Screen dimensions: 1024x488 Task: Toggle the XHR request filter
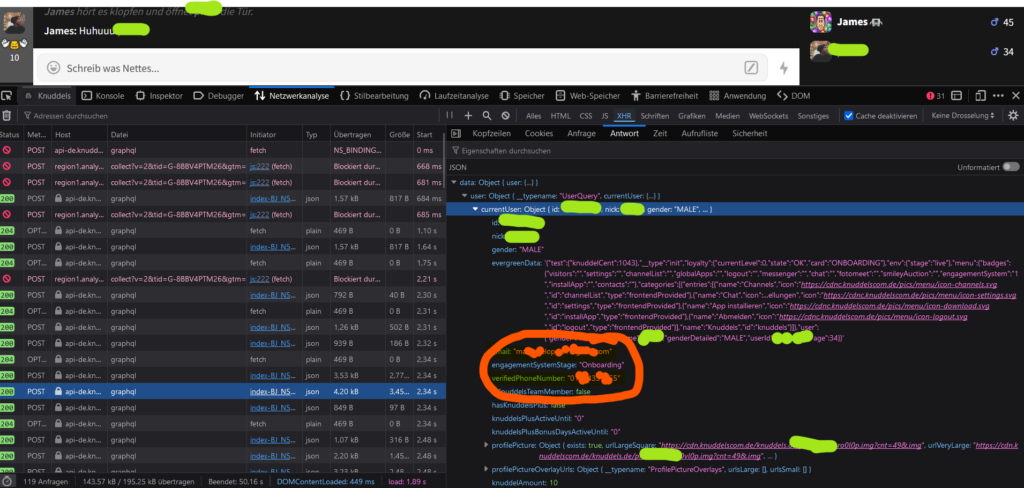624,116
